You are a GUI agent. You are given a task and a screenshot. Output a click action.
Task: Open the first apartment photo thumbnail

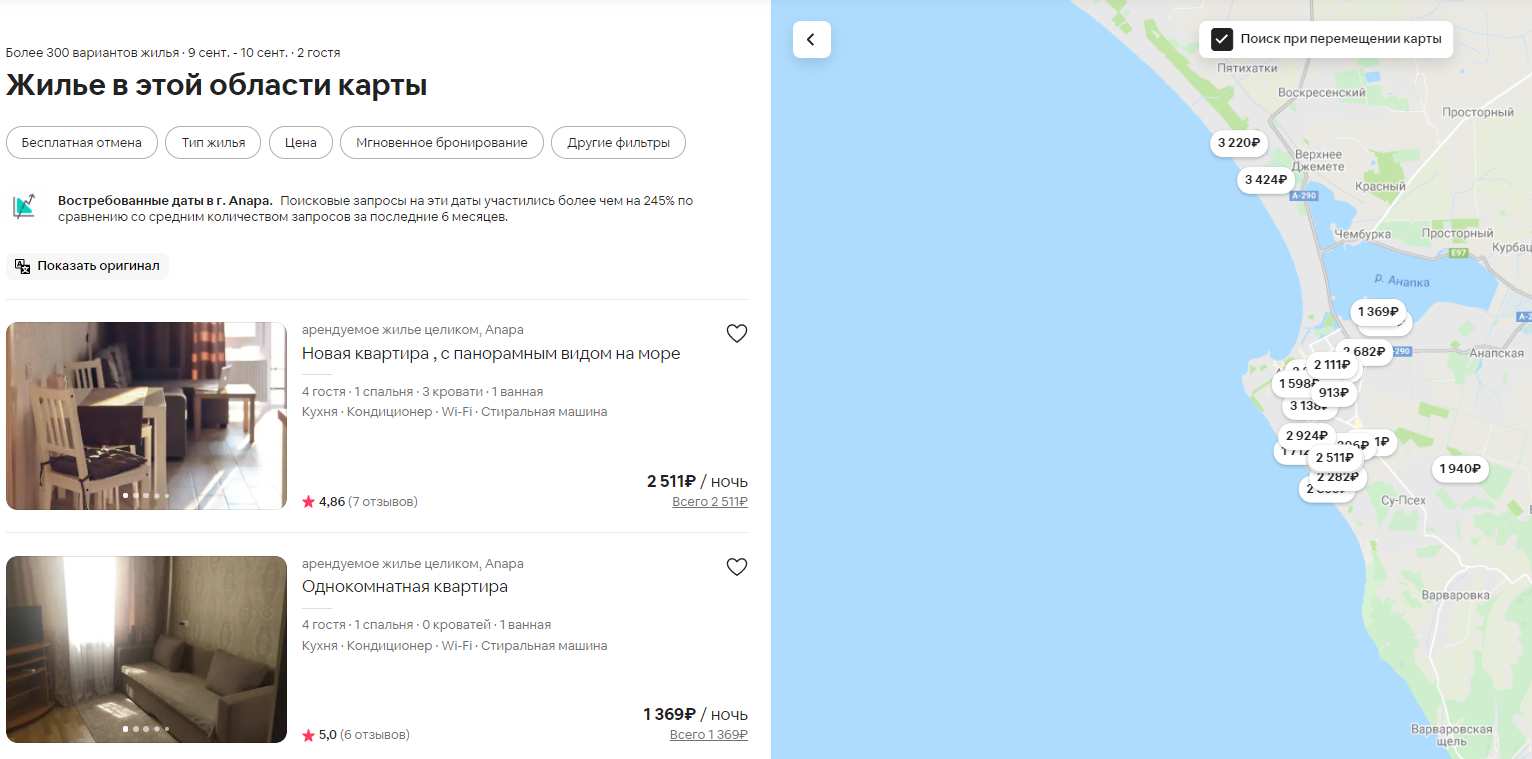click(146, 416)
